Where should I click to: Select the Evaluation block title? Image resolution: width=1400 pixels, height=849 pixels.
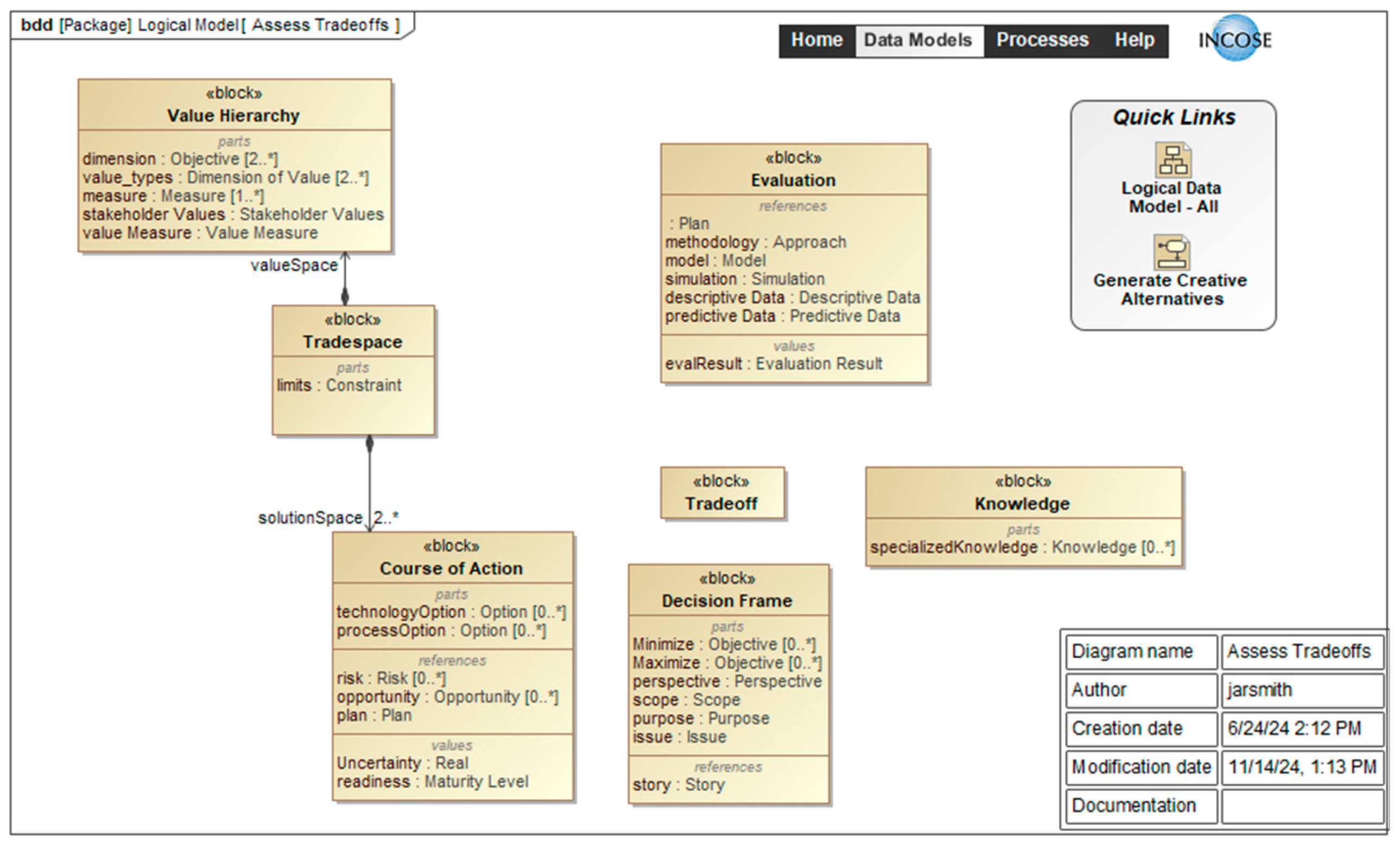[793, 180]
